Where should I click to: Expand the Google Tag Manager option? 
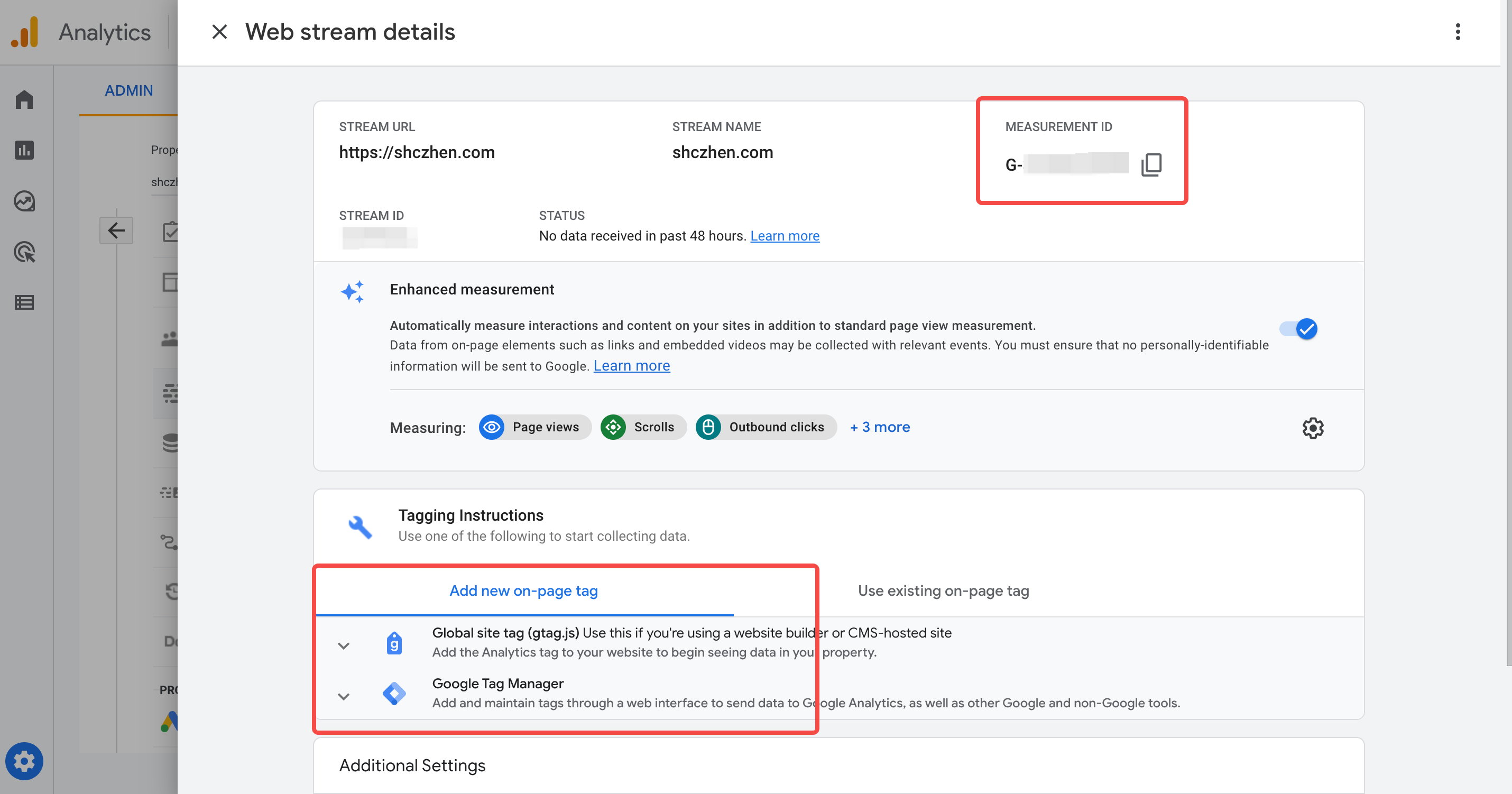point(344,695)
